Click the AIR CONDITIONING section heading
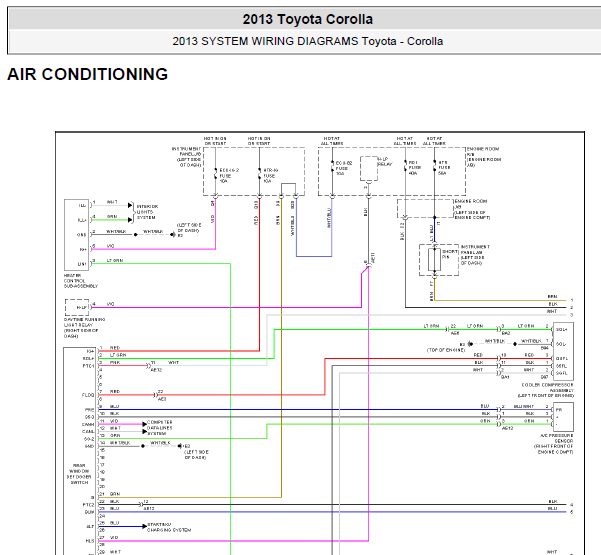The image size is (601, 555). (x=87, y=74)
